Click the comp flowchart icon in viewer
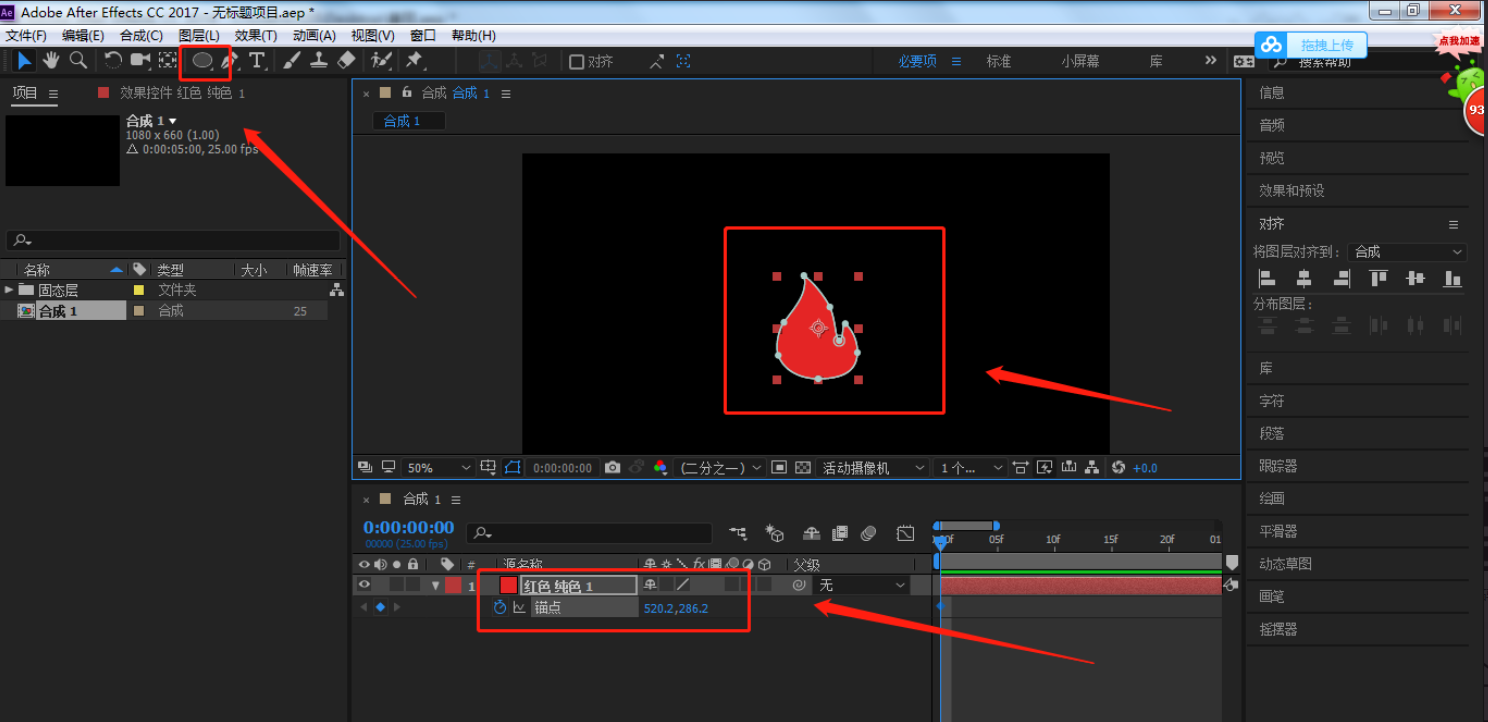Image resolution: width=1488 pixels, height=722 pixels. [1092, 467]
